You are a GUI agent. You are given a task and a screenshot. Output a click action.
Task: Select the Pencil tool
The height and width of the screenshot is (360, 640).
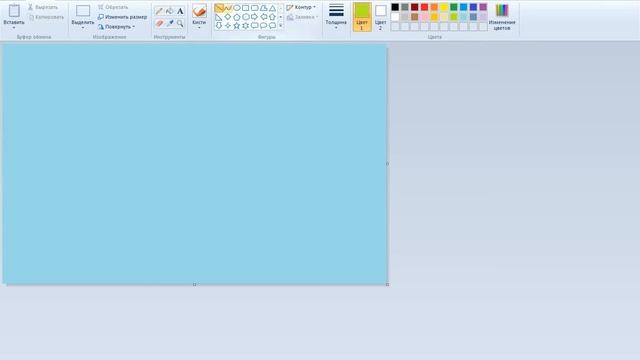159,11
